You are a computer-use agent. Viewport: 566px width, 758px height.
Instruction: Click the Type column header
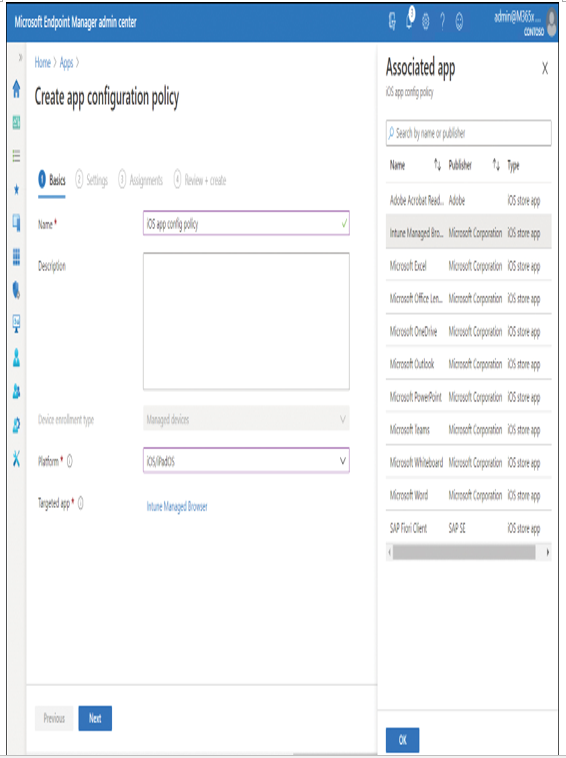[513, 166]
